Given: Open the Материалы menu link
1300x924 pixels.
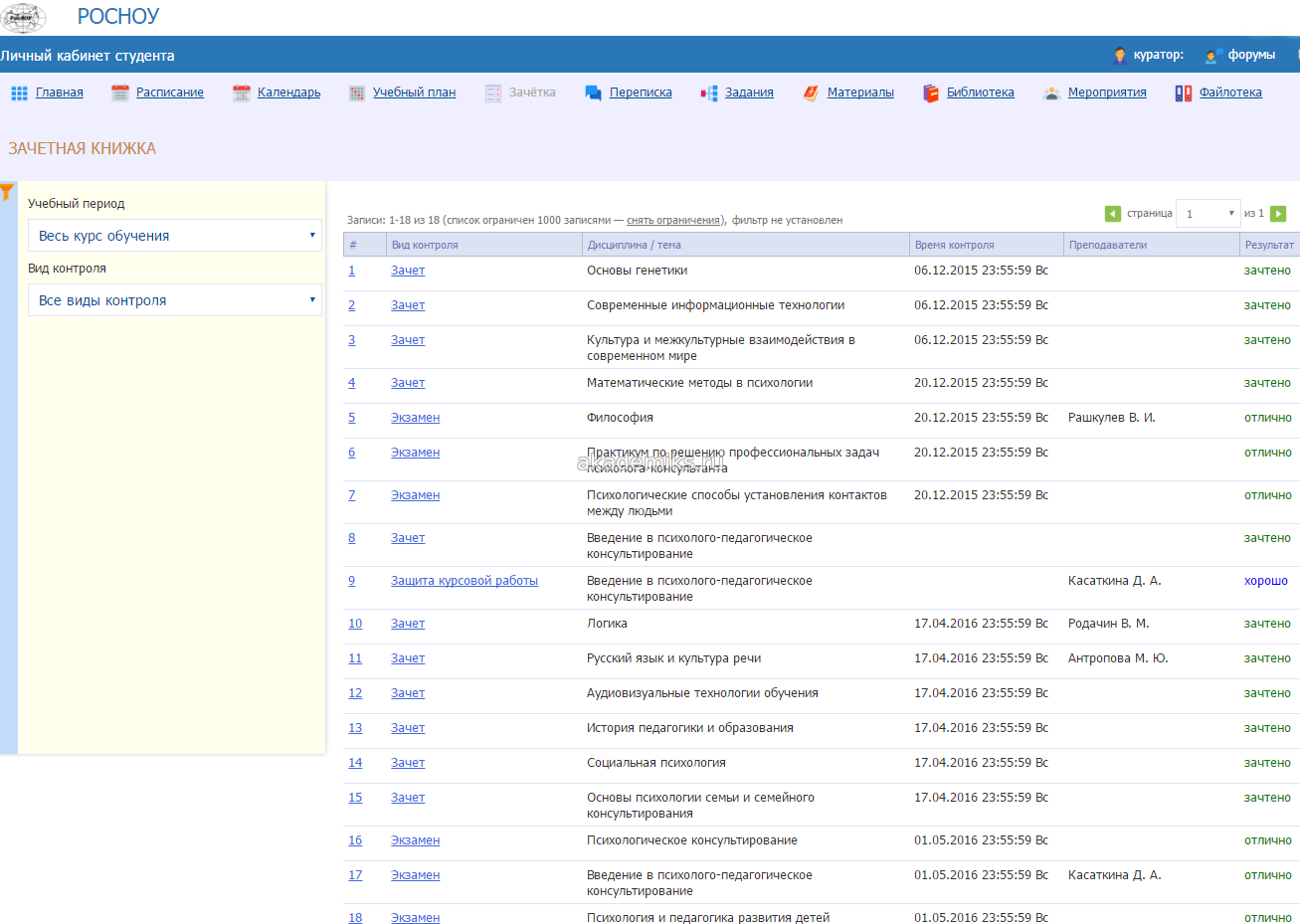Looking at the screenshot, I should (860, 92).
